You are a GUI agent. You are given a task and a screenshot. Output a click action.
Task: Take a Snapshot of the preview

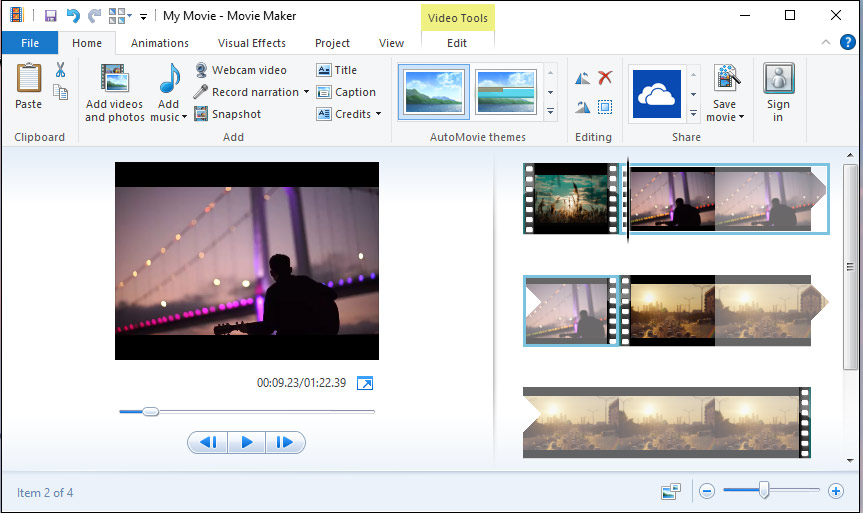pyautogui.click(x=227, y=114)
